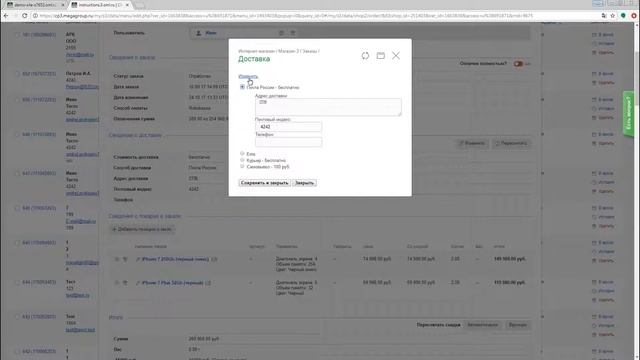Open the green Есть вопрос? side tab
This screenshot has width=640, height=360.
629,114
